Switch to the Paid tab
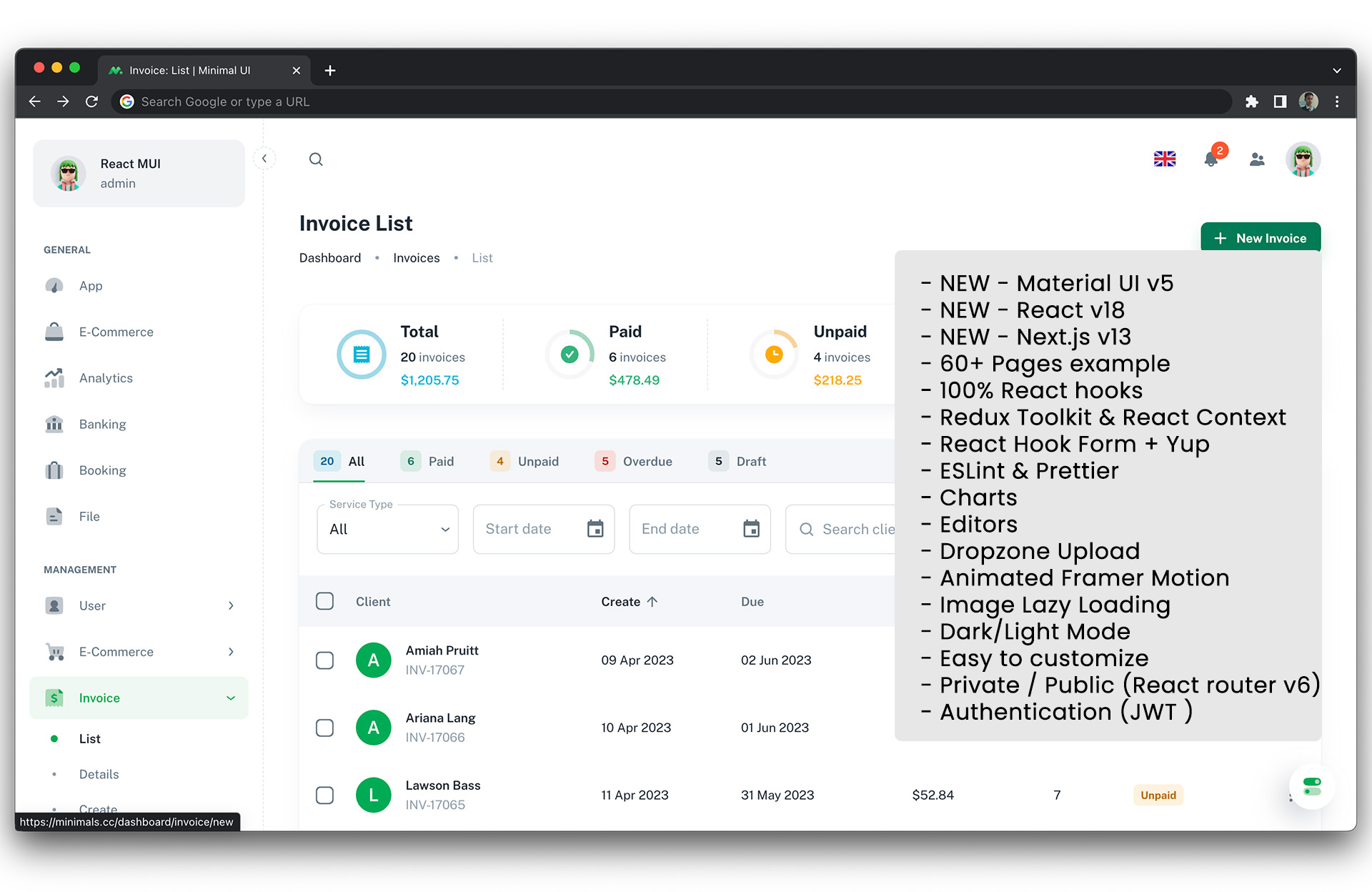Image resolution: width=1372 pixels, height=892 pixels. click(427, 462)
